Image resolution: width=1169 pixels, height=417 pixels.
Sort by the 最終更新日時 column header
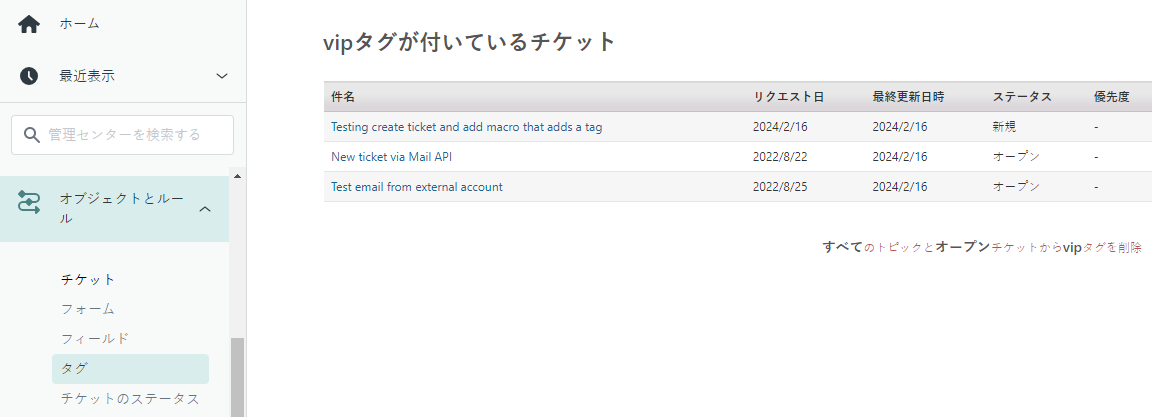(908, 97)
